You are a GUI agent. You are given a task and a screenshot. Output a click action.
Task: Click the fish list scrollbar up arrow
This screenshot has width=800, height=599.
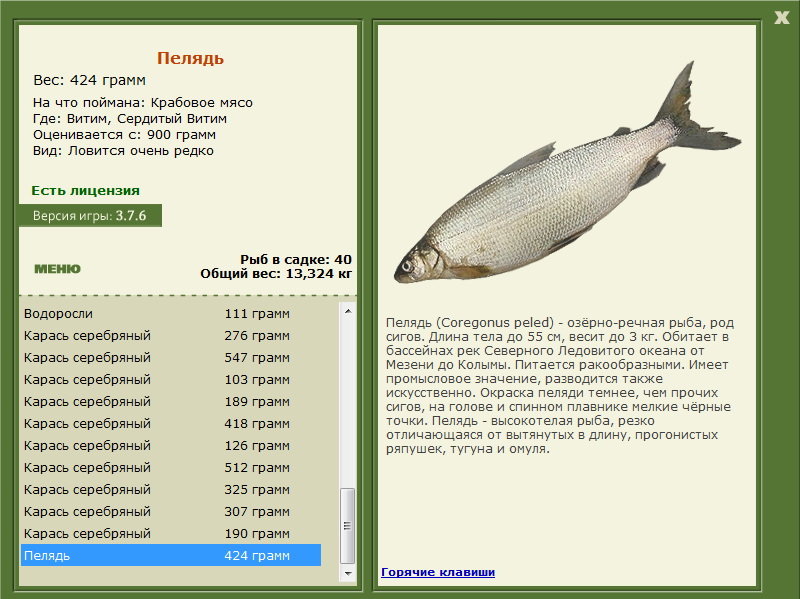(x=348, y=311)
